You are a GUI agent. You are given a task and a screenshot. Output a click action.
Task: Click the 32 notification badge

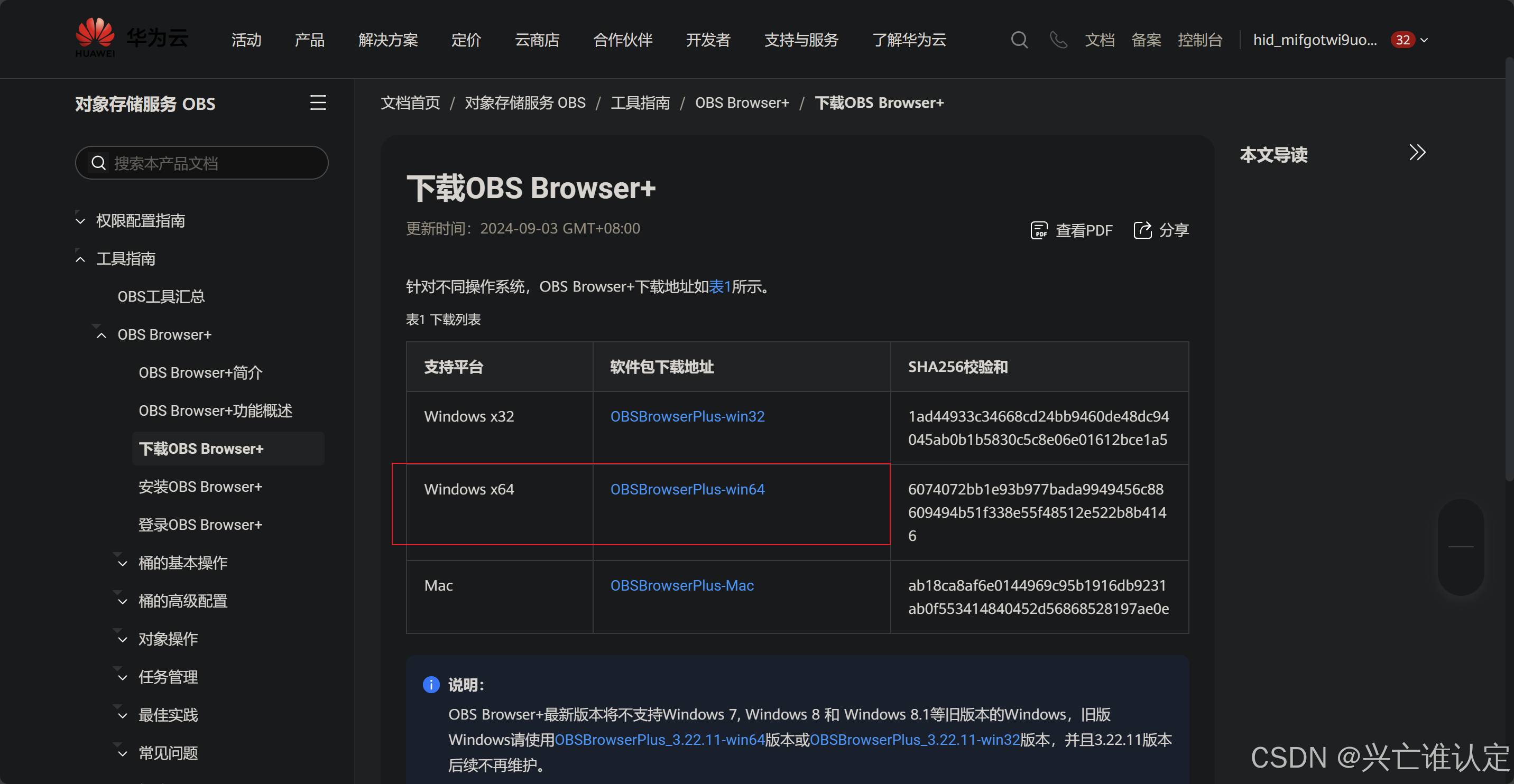1402,40
